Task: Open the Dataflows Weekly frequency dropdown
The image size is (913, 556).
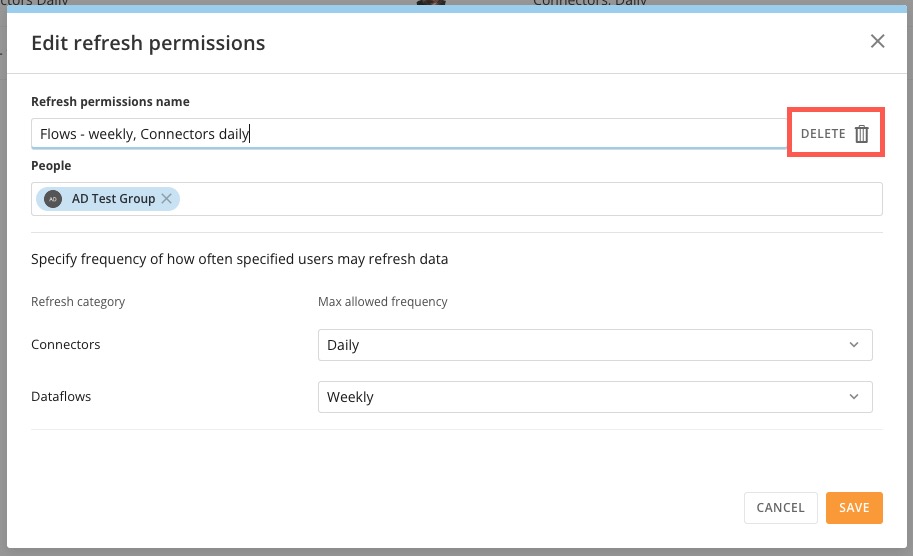Action: 595,397
